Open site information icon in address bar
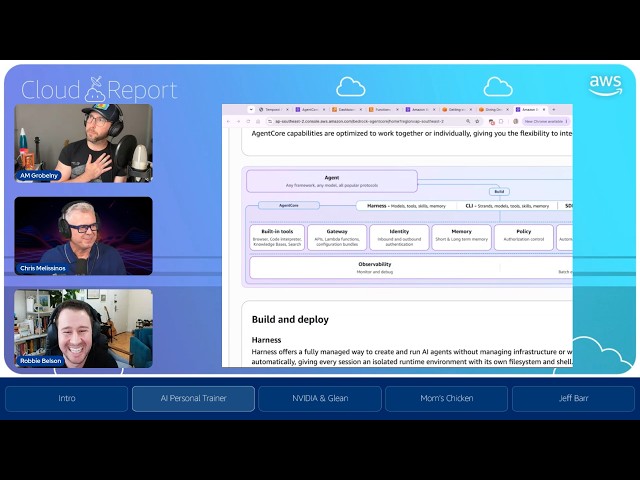This screenshot has height=480, width=640. pyautogui.click(x=269, y=122)
